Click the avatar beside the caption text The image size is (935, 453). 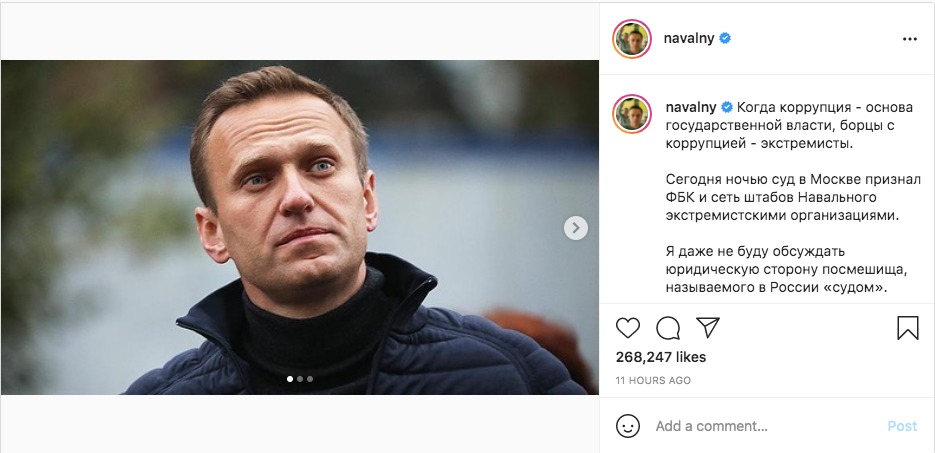point(632,115)
